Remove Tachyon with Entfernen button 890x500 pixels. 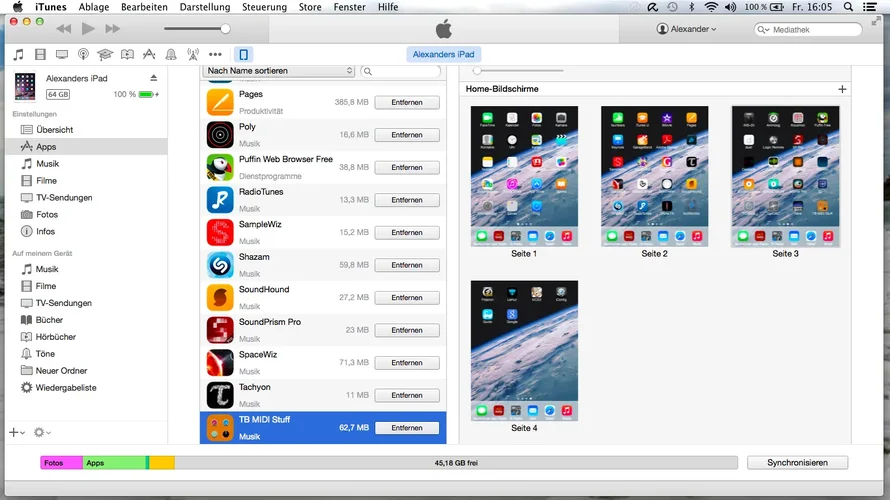click(x=407, y=395)
